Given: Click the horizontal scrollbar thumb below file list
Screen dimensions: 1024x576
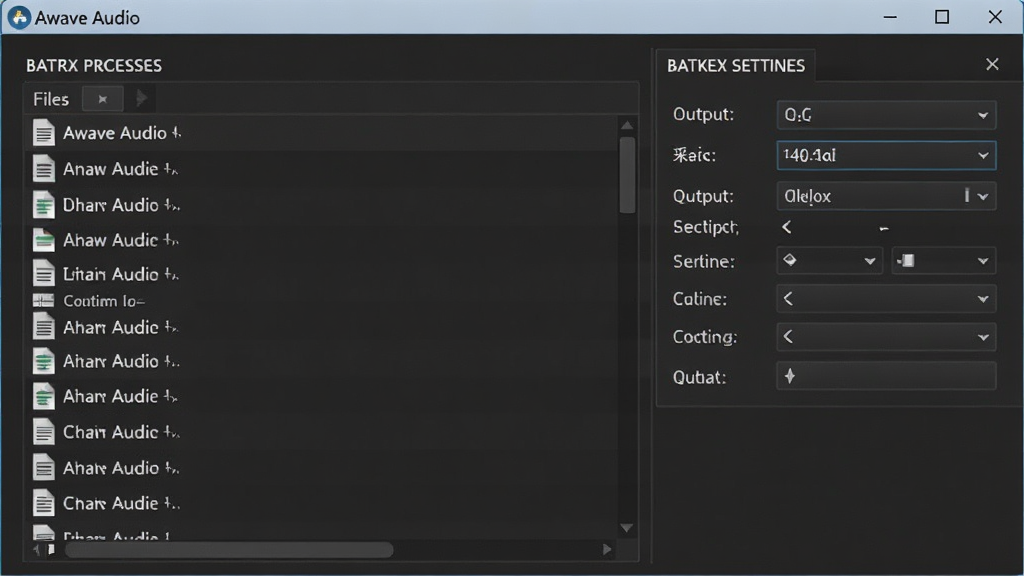Looking at the screenshot, I should [229, 551].
